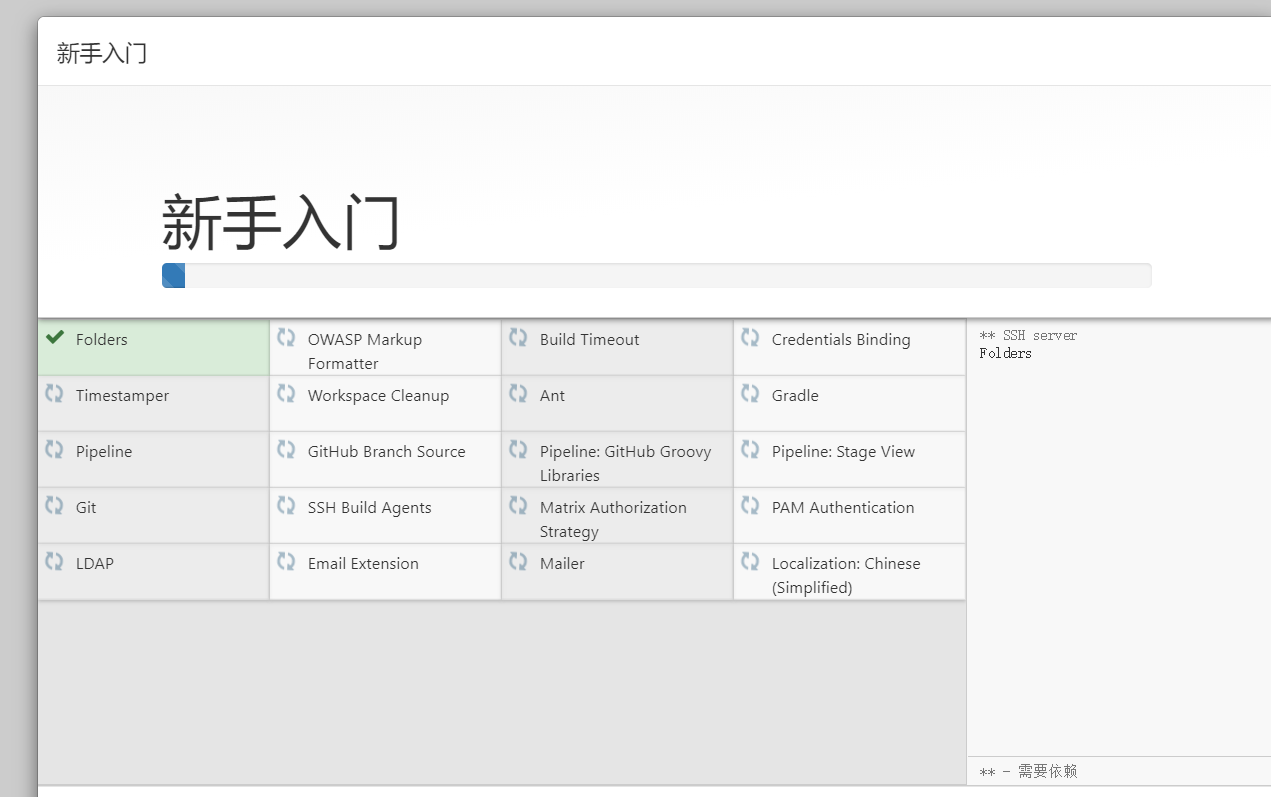Click the installation progress bar

(656, 275)
